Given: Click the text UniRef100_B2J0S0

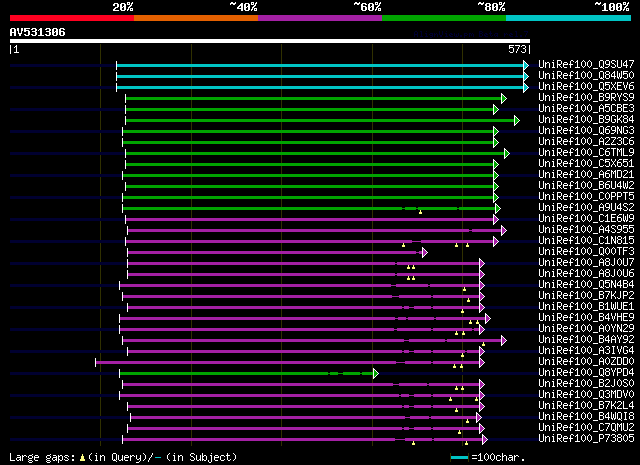Looking at the screenshot, I should pyautogui.click(x=586, y=384).
